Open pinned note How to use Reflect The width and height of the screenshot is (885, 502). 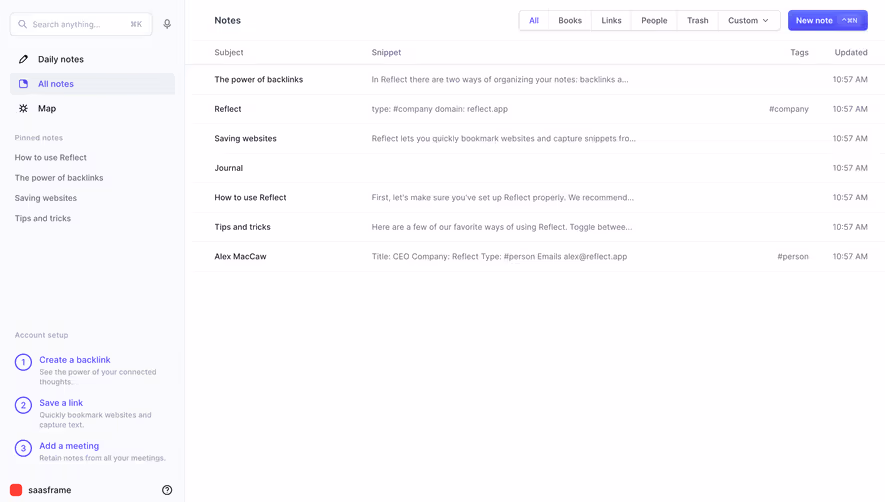click(51, 158)
